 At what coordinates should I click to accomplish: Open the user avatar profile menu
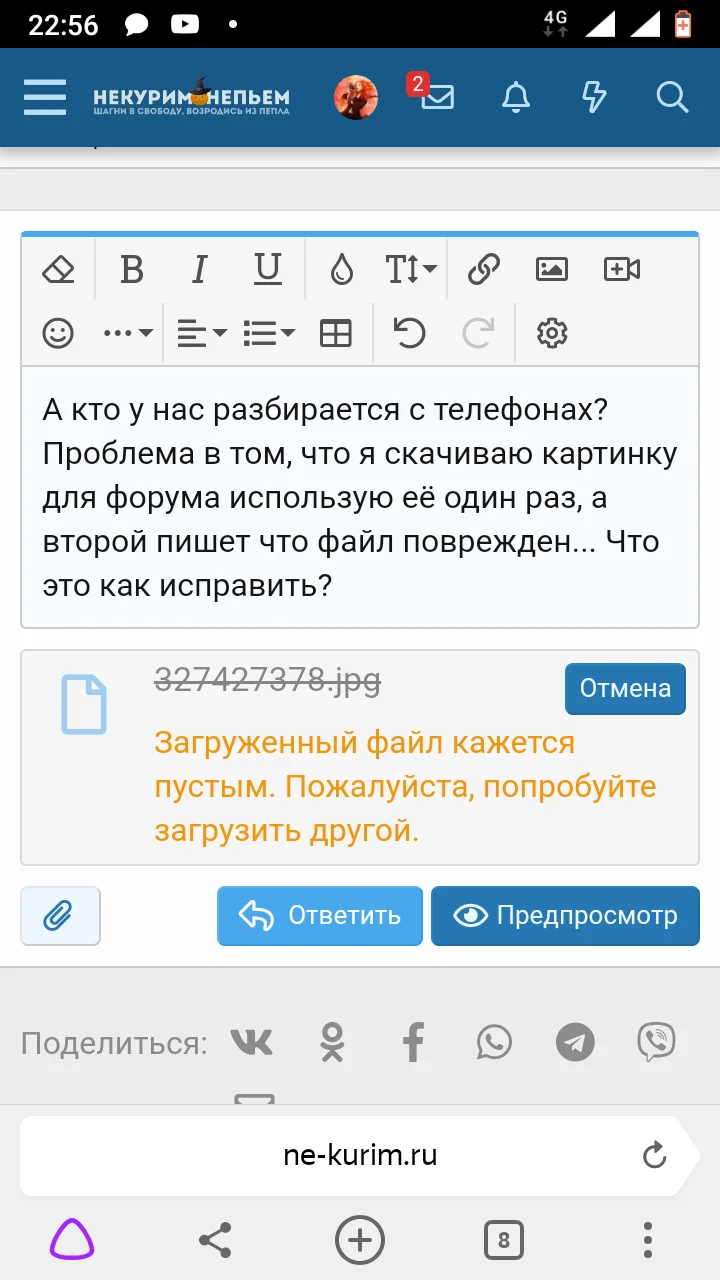(356, 97)
